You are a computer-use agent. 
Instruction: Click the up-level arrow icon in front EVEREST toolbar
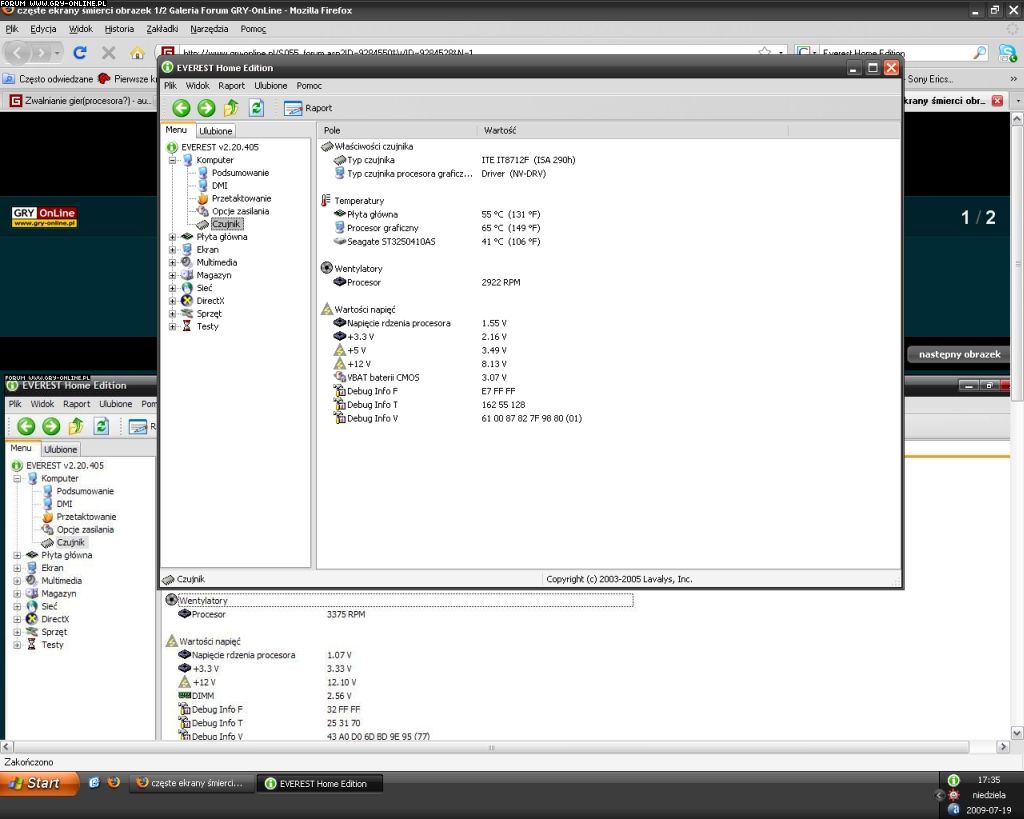(x=231, y=108)
